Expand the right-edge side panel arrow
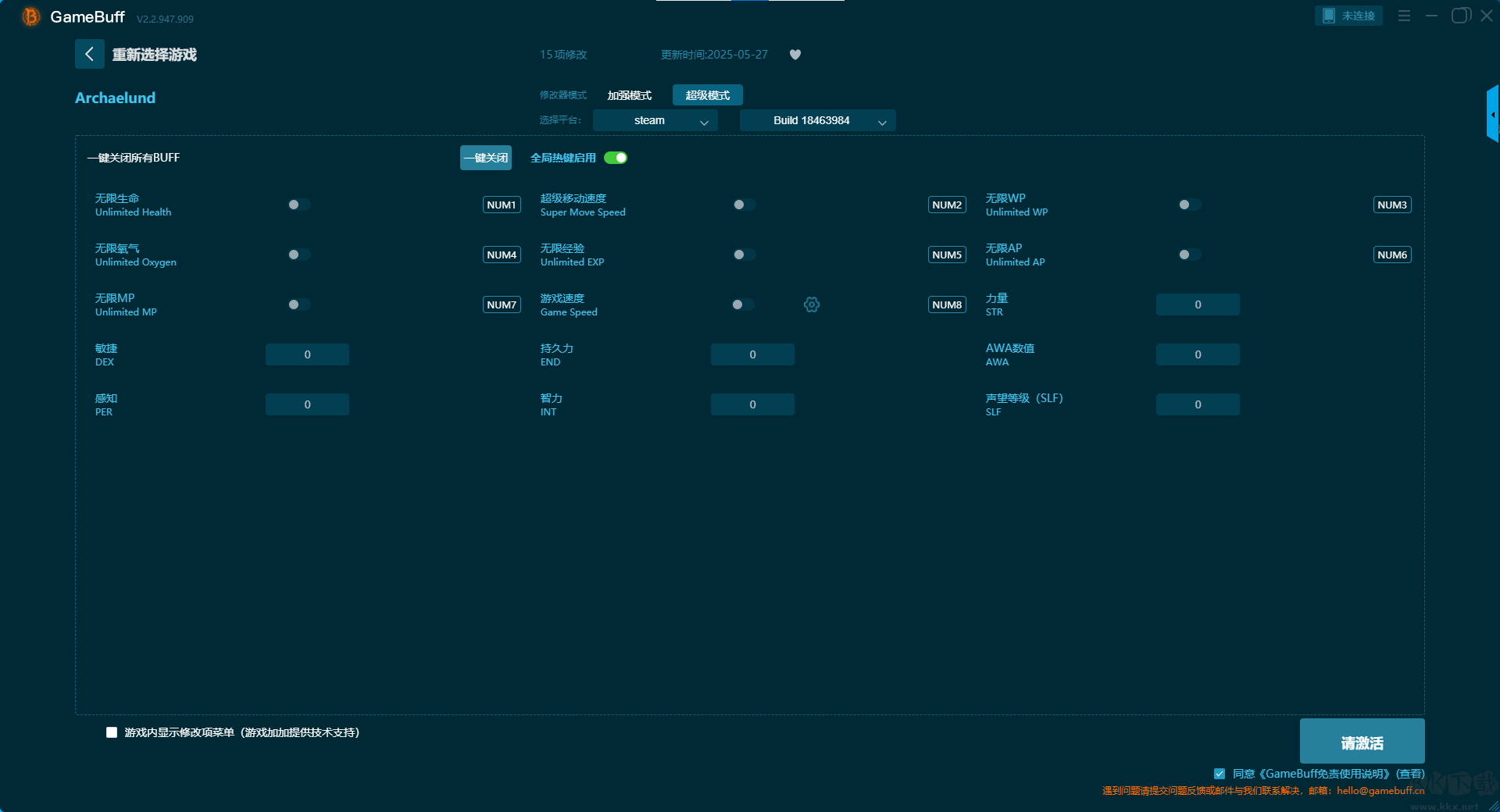The image size is (1500, 812). click(x=1492, y=115)
